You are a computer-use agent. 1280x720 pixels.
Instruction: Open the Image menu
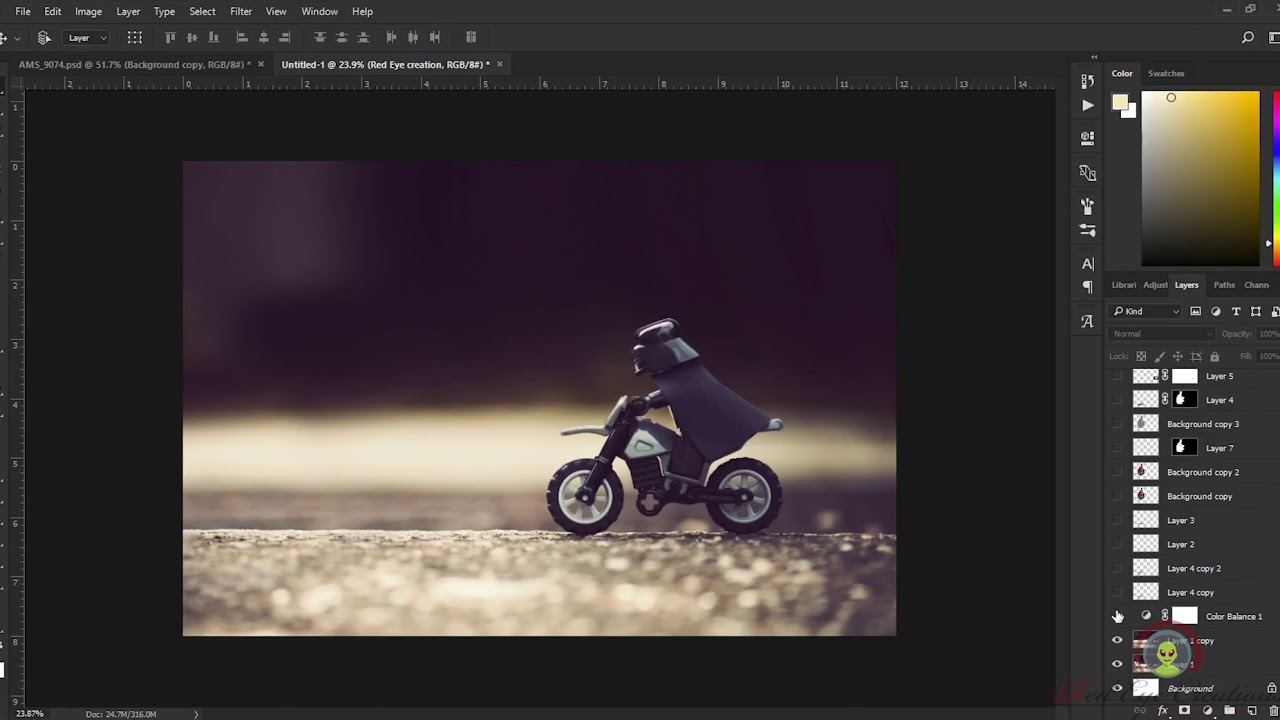coord(88,11)
